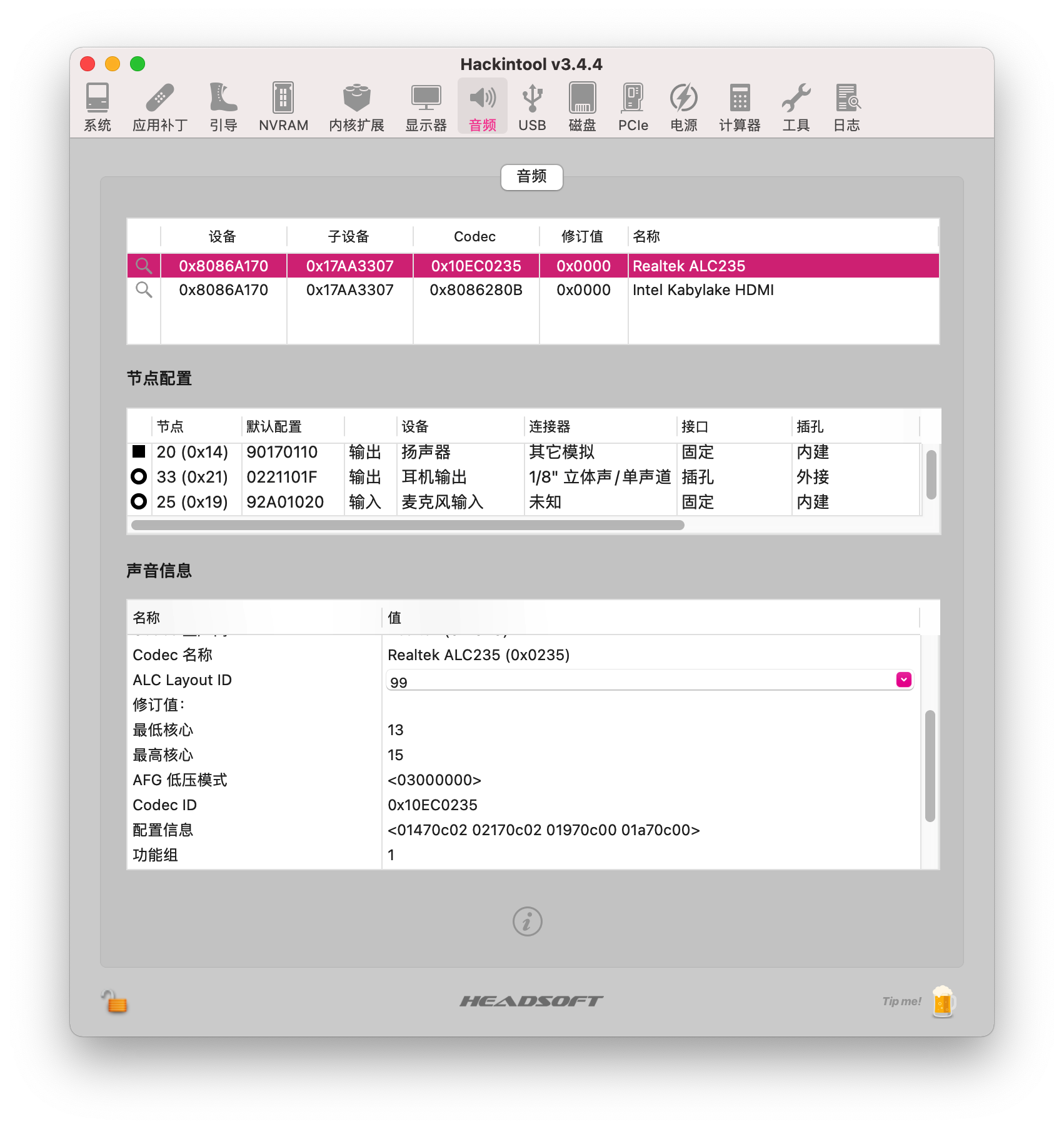Click the 功能组 row label
The height and width of the screenshot is (1129, 1064).
tap(155, 855)
